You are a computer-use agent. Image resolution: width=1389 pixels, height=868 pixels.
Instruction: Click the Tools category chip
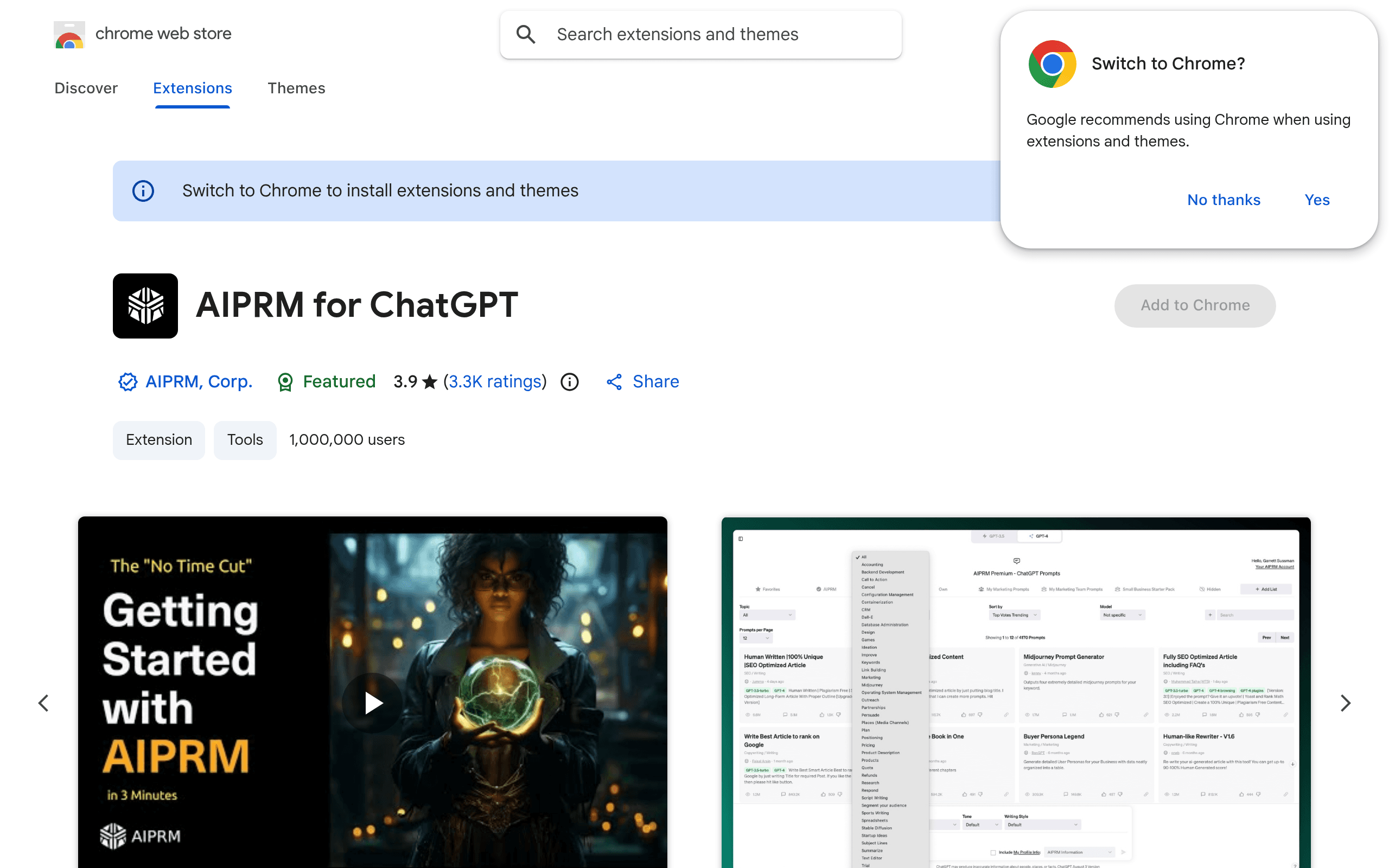point(245,440)
